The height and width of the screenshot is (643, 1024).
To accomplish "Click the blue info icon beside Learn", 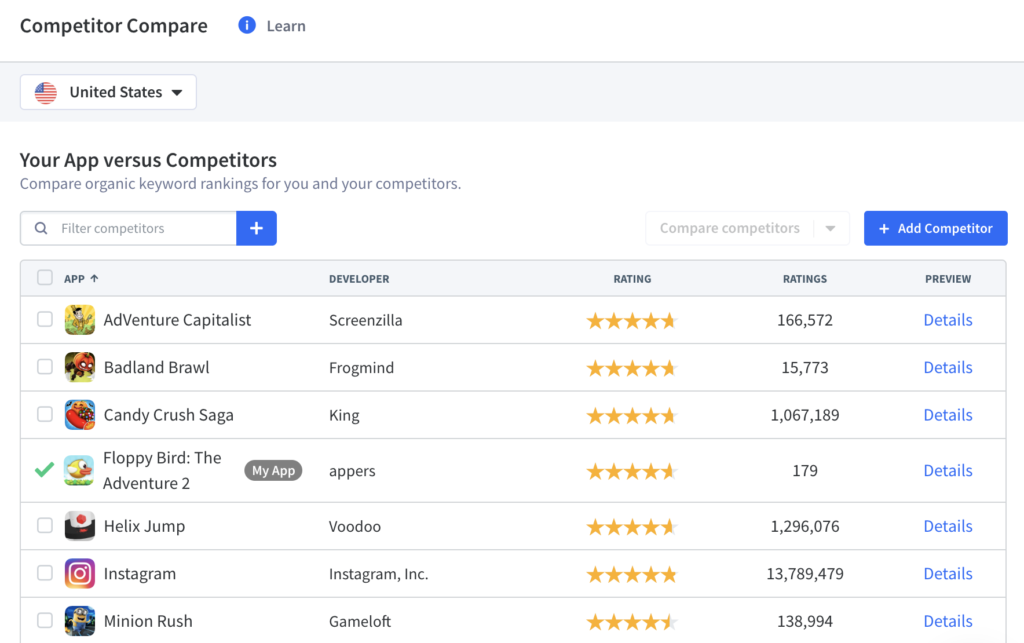I will tap(247, 25).
